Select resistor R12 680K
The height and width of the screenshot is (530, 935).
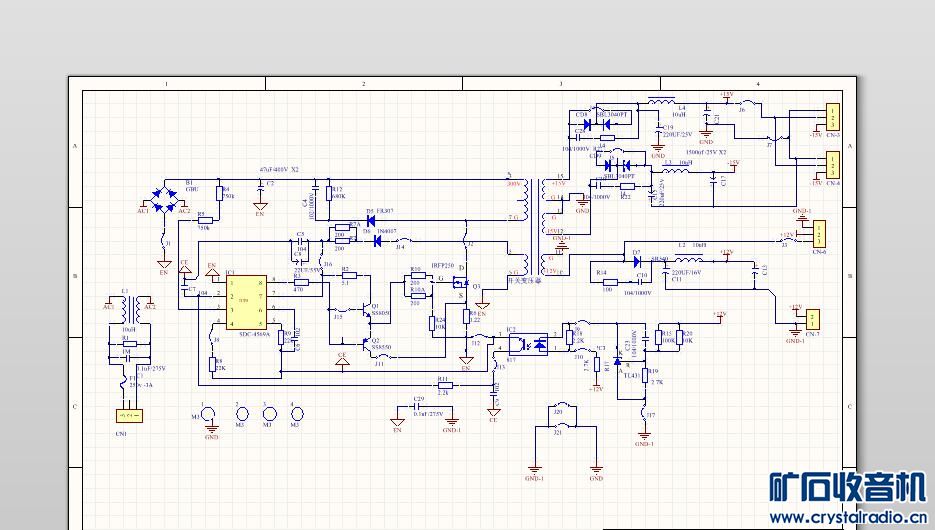(x=329, y=193)
